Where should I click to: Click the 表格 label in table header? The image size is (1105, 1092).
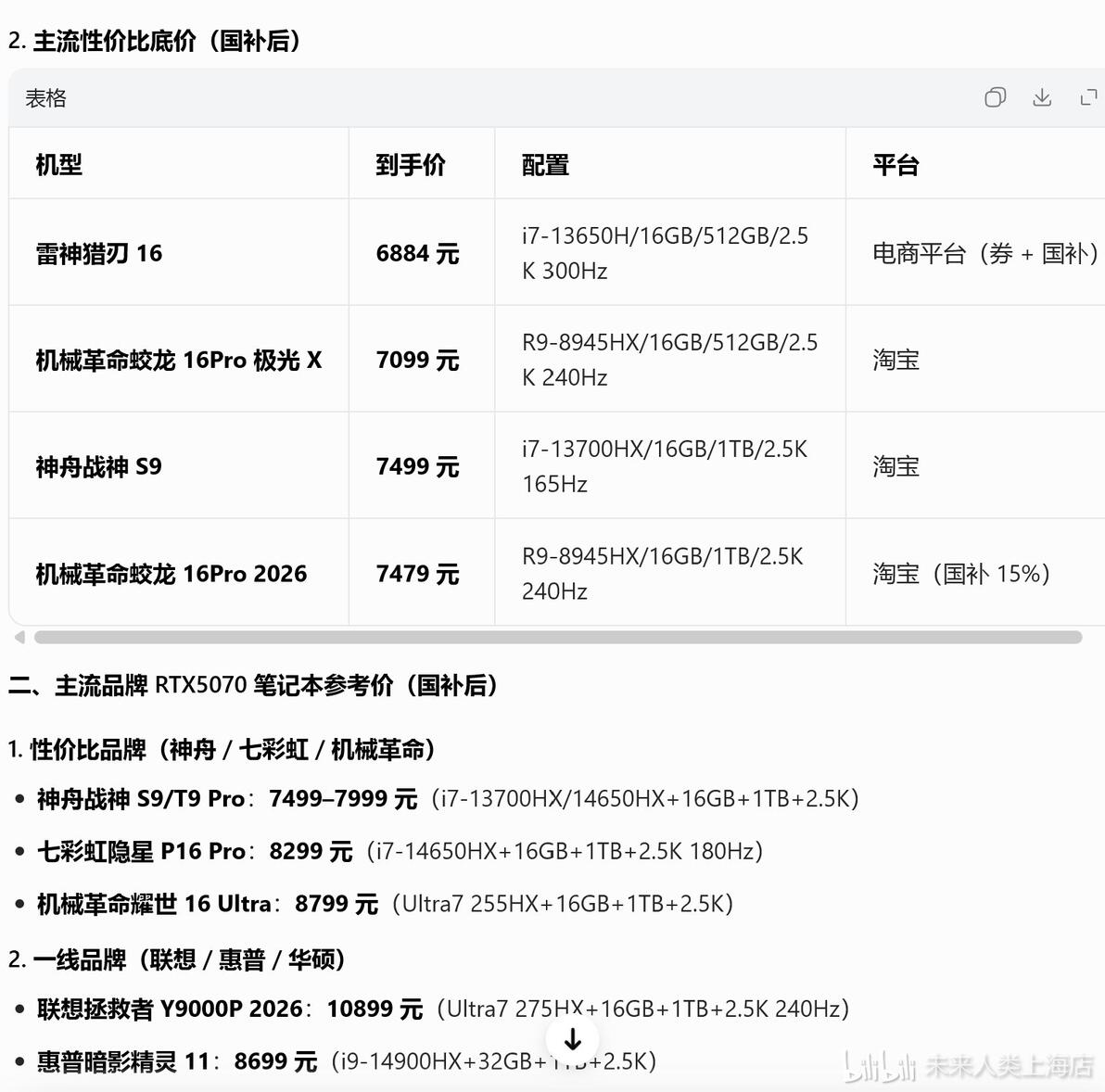[45, 98]
